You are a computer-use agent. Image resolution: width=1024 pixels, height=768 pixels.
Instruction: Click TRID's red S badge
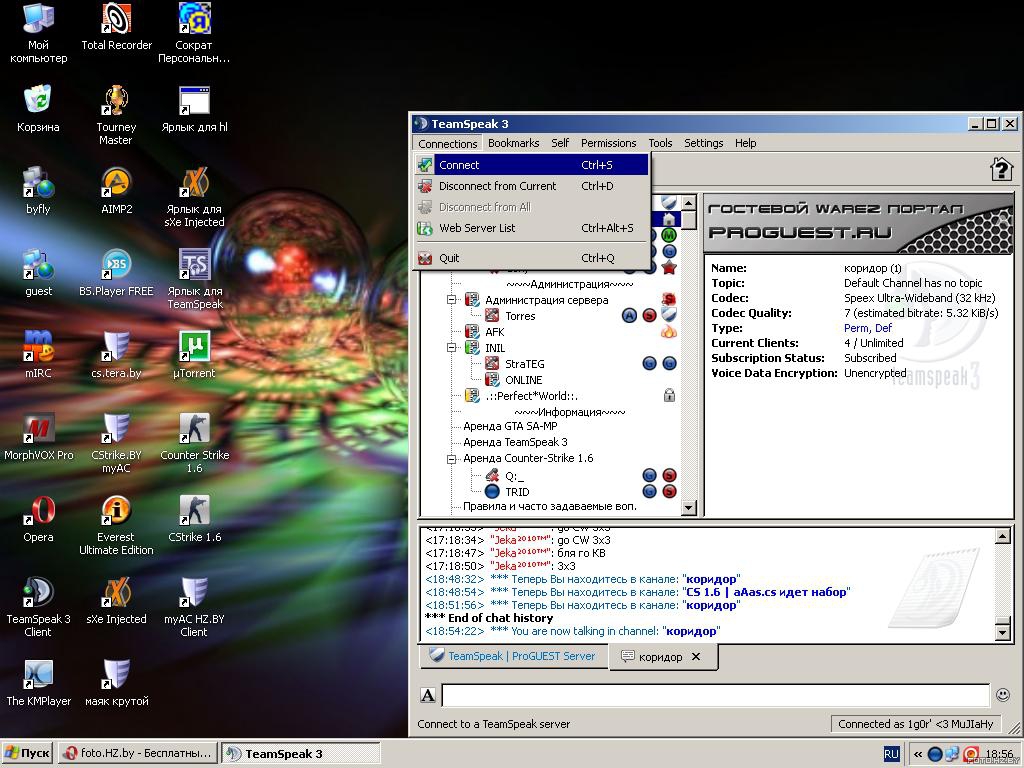pos(669,491)
